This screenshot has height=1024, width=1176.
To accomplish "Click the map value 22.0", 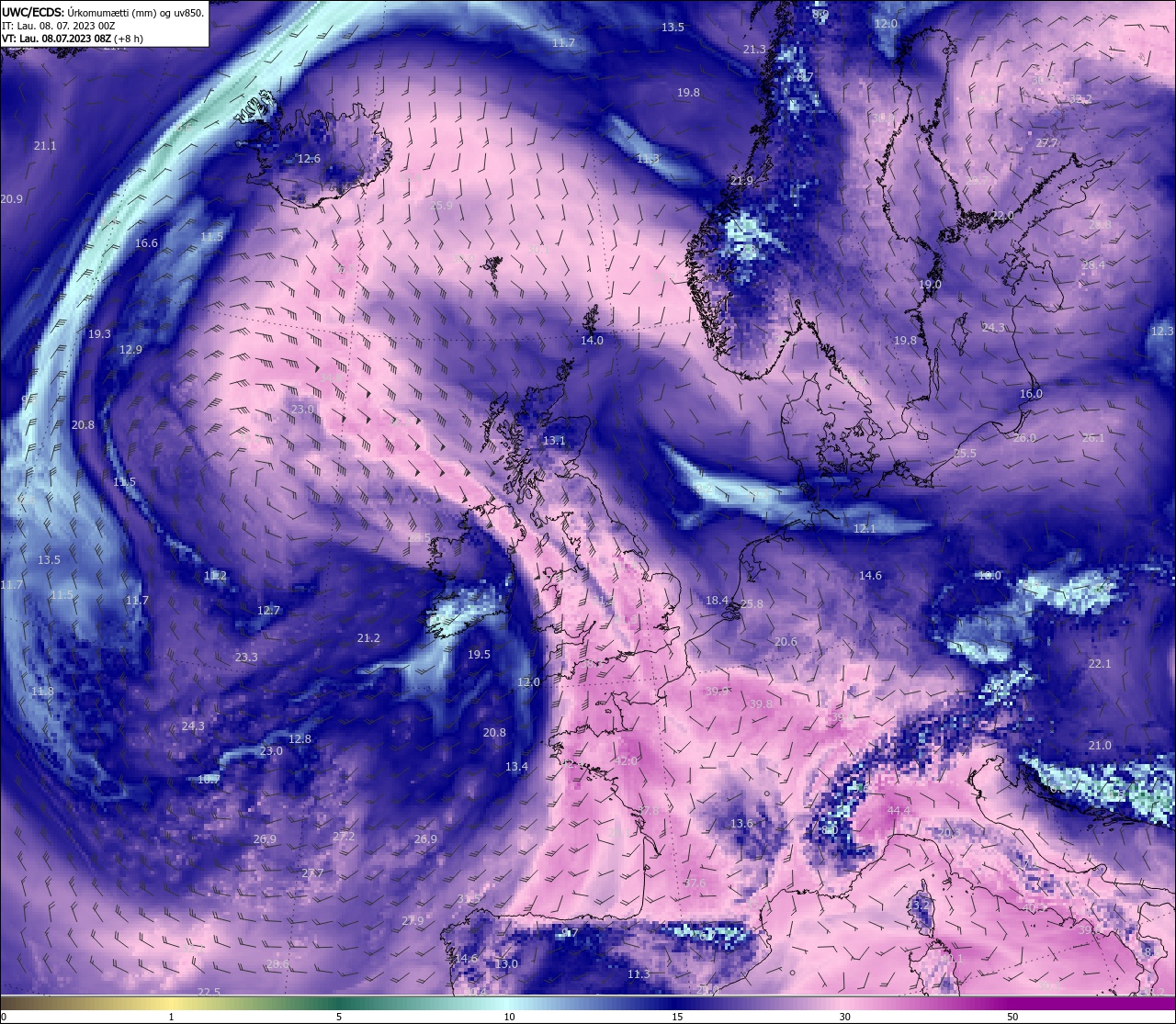I will (1002, 216).
